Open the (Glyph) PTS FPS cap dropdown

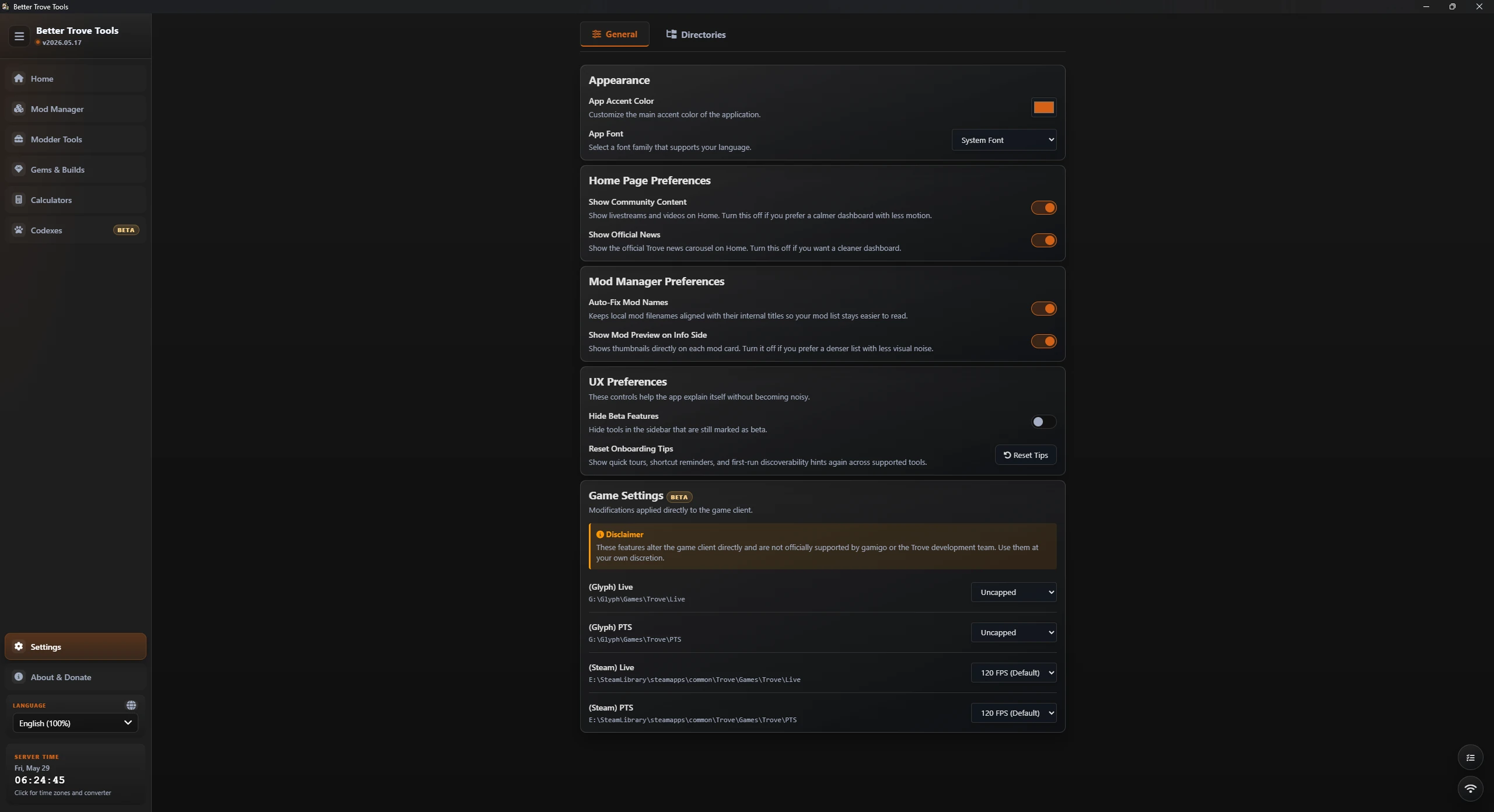1014,632
